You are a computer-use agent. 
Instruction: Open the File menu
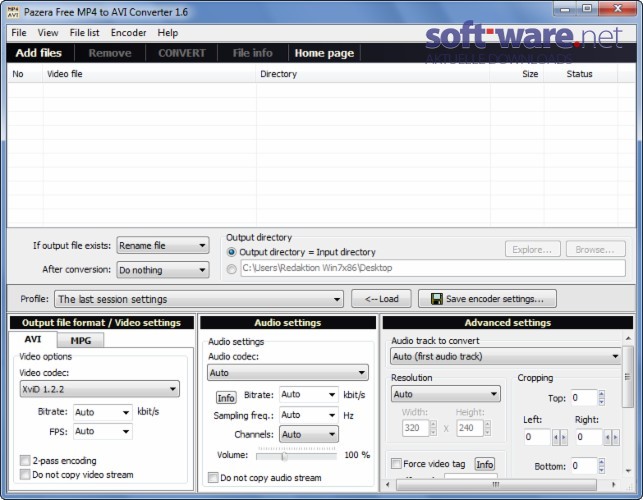19,33
